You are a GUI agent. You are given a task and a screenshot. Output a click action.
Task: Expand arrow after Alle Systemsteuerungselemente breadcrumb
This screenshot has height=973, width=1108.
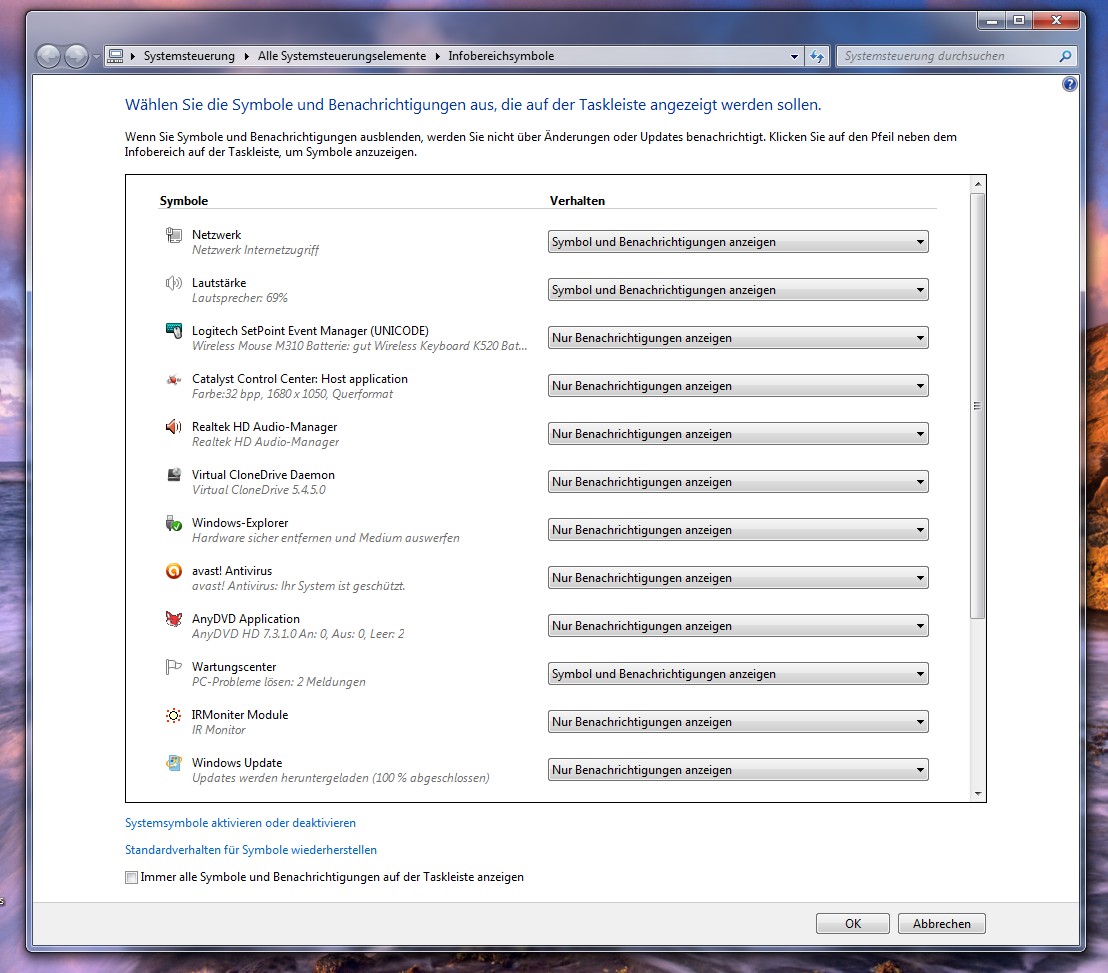(x=437, y=56)
